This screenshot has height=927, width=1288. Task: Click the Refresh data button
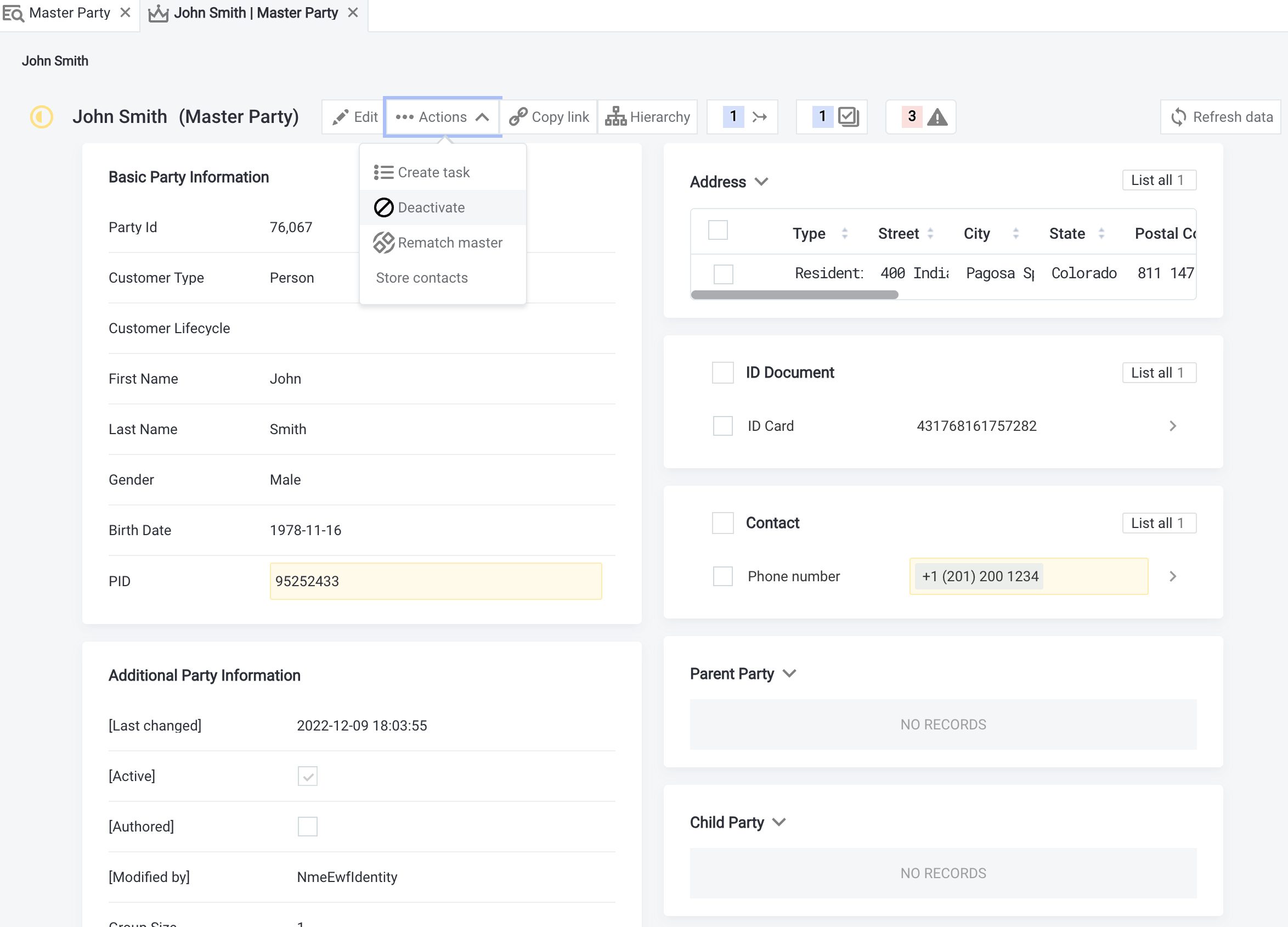[x=1220, y=116]
